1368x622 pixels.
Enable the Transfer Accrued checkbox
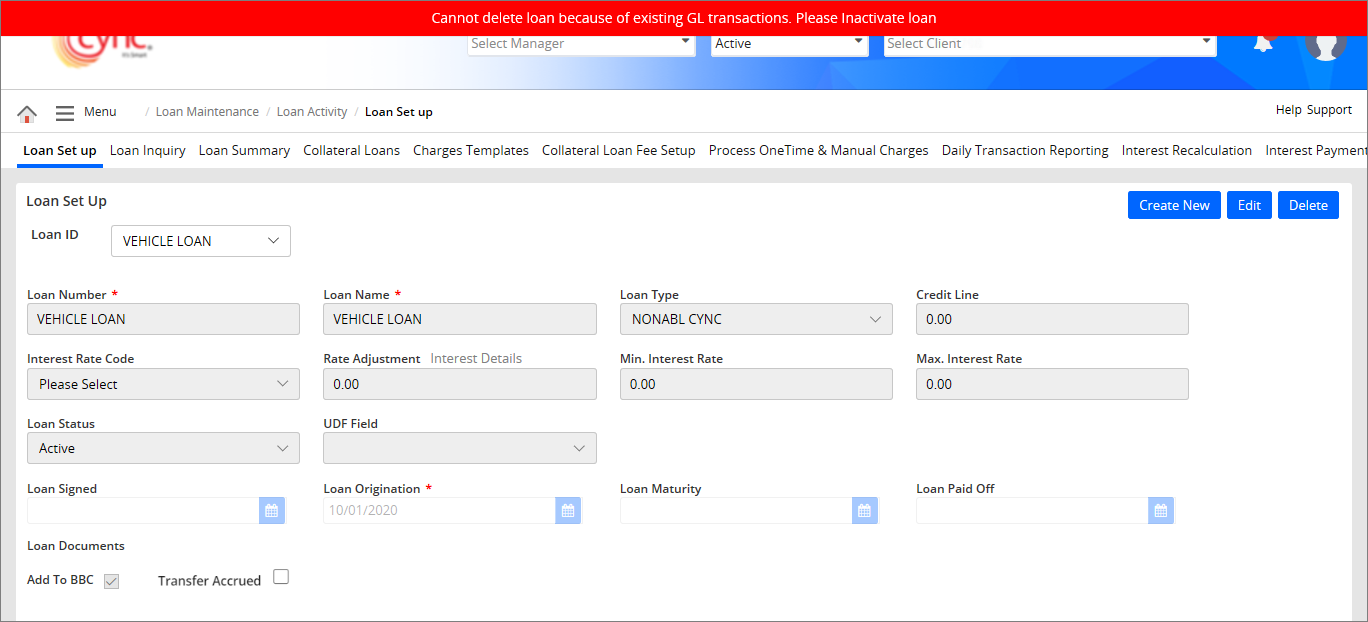tap(281, 577)
